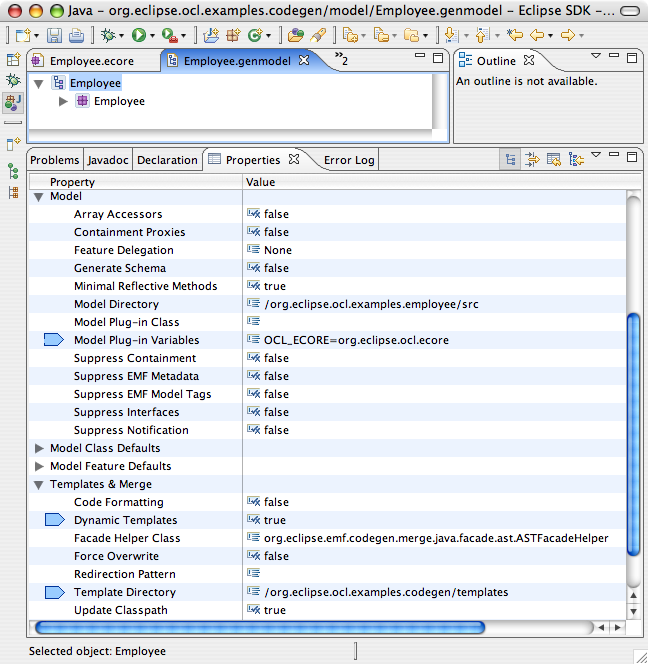
Task: Go to Last Edit Location
Action: click(515, 35)
